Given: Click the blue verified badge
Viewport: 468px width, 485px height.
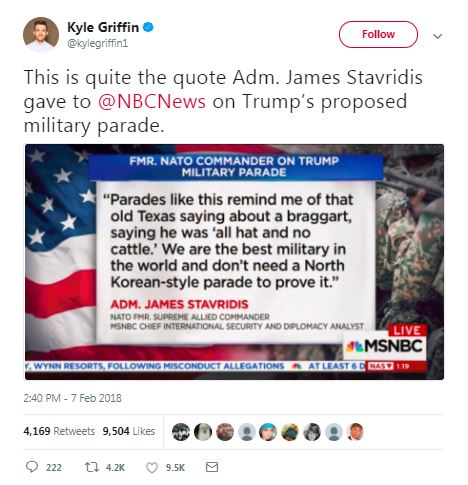Looking at the screenshot, I should [x=148, y=27].
